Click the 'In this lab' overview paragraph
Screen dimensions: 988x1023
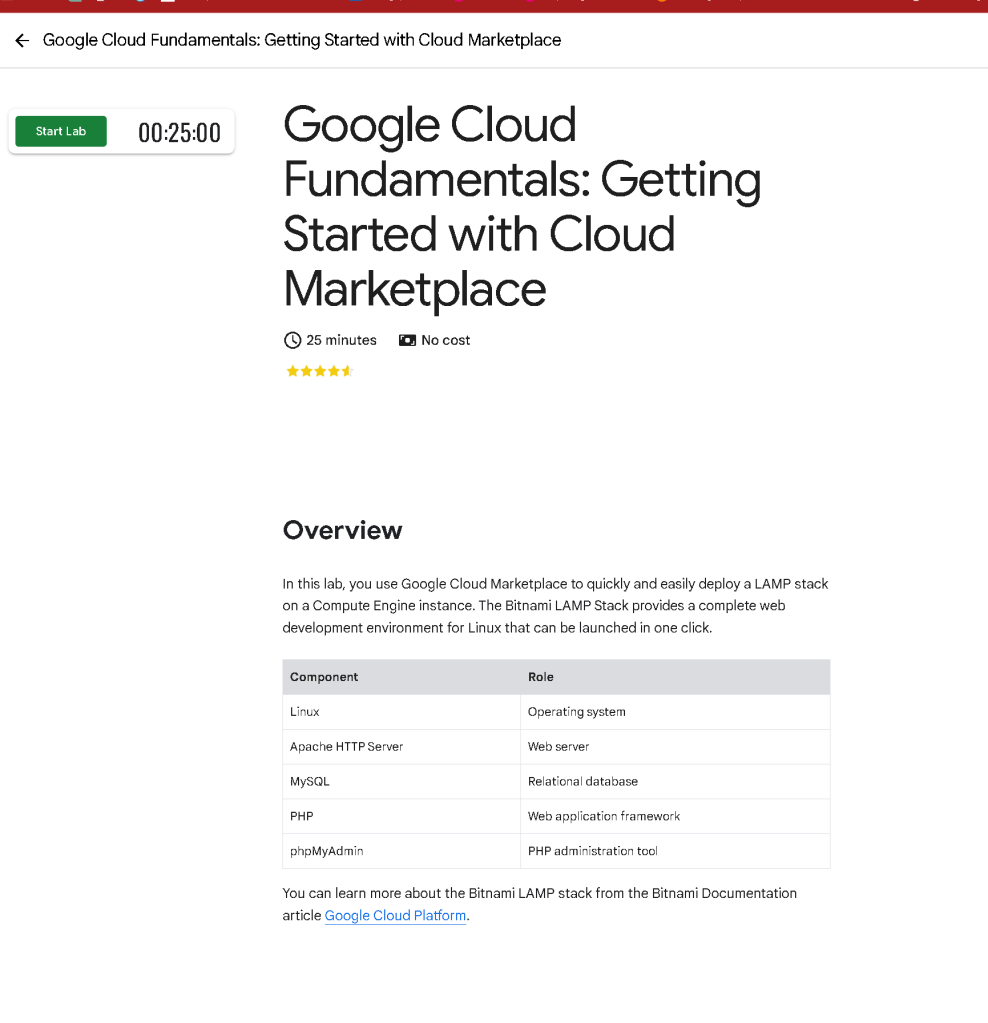[555, 605]
